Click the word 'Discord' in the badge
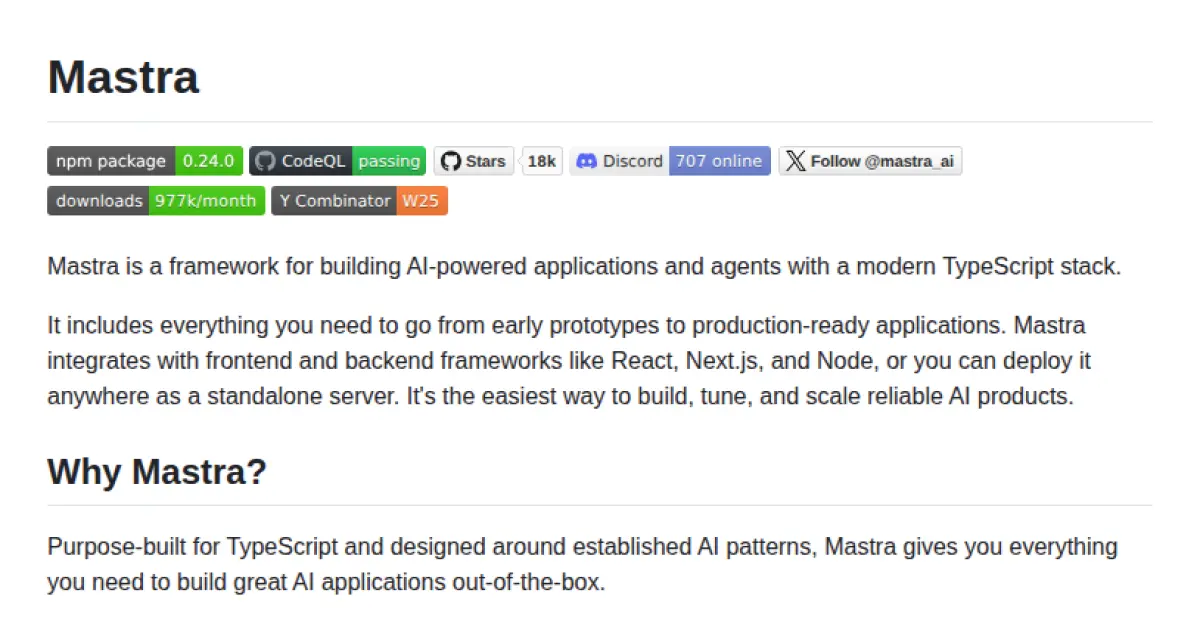1200x630 pixels. tap(632, 161)
